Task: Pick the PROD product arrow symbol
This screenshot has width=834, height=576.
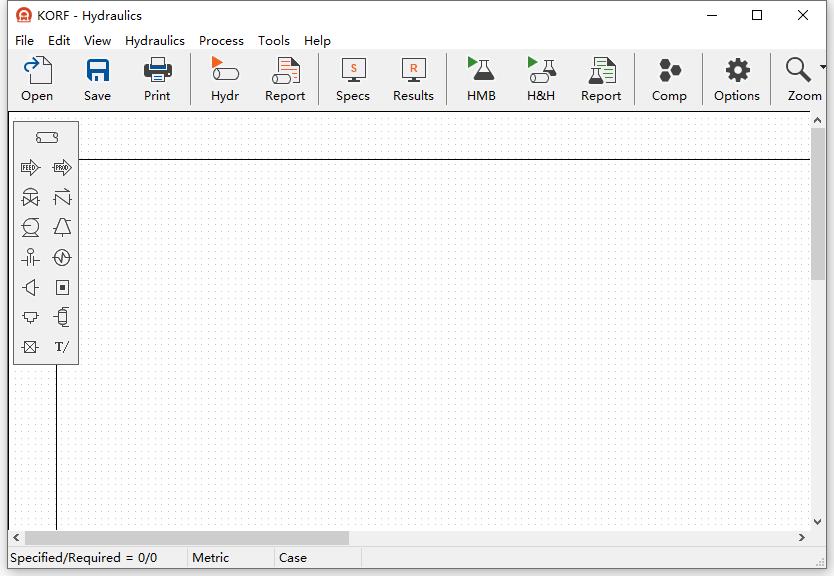Action: pos(62,168)
